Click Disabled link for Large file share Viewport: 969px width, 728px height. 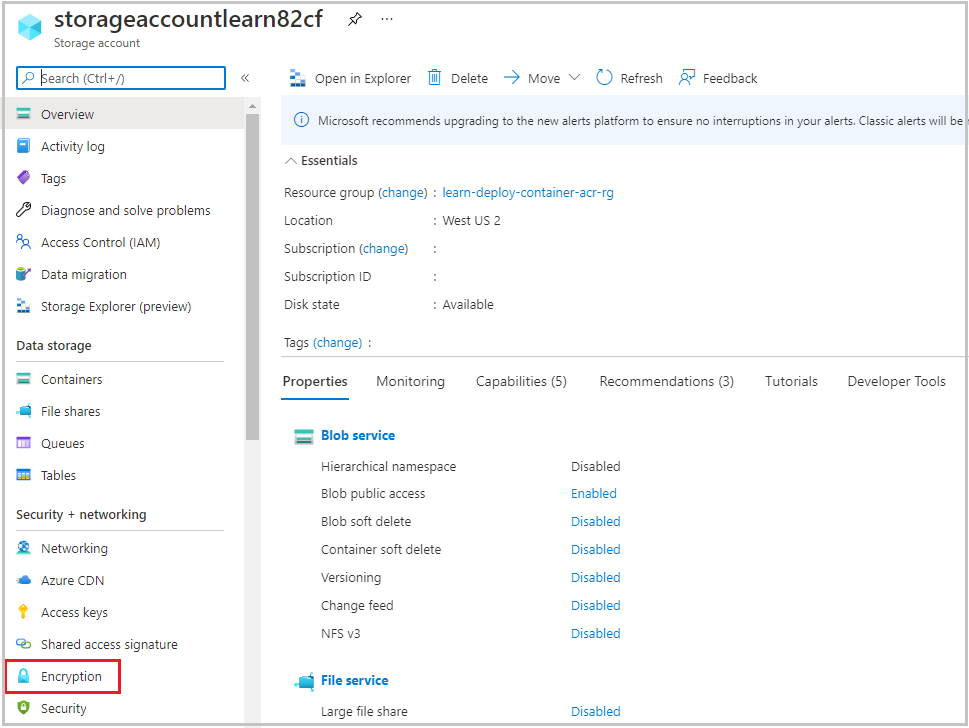596,711
